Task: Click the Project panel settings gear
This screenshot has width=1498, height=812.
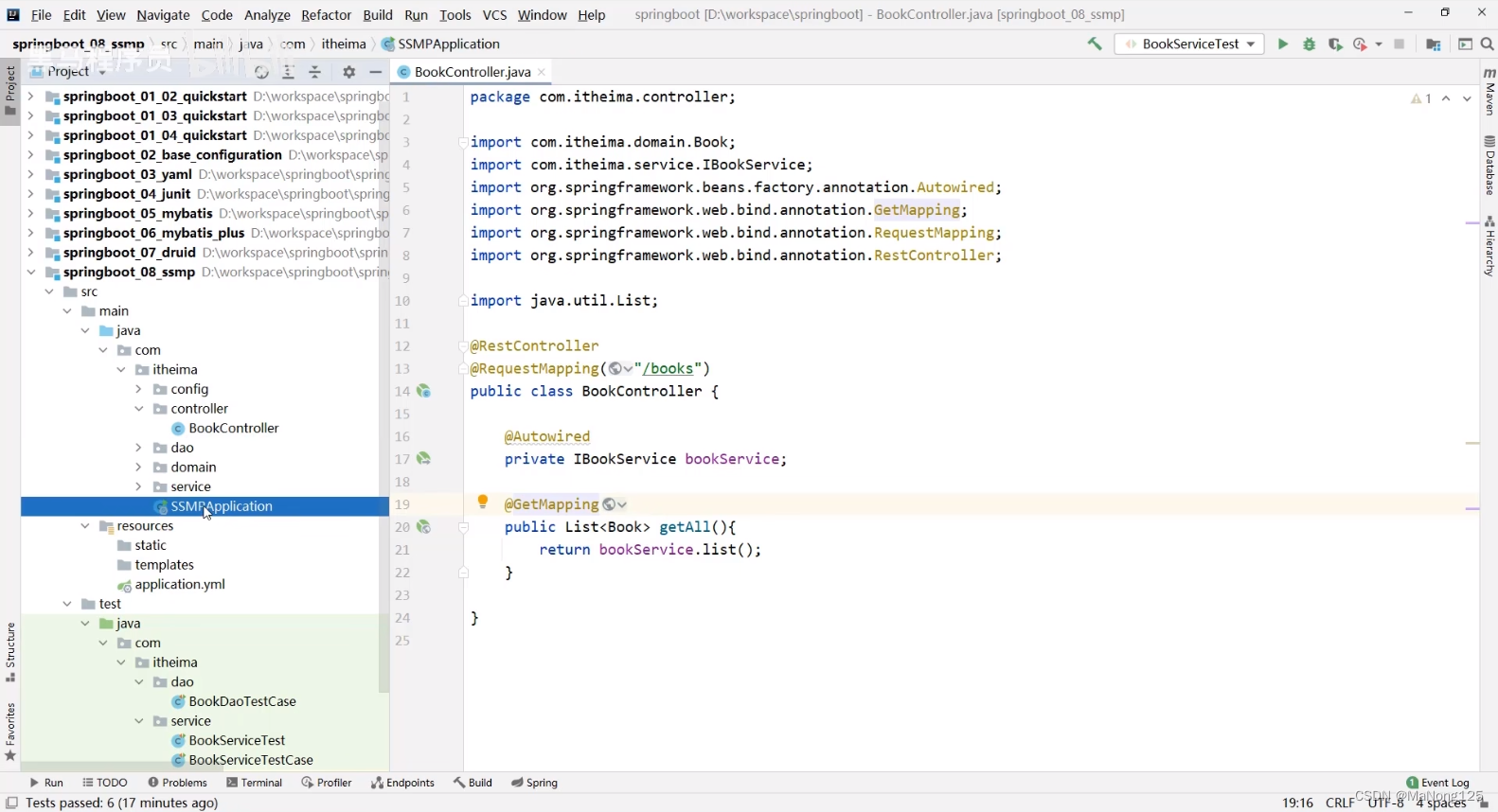Action: click(348, 72)
